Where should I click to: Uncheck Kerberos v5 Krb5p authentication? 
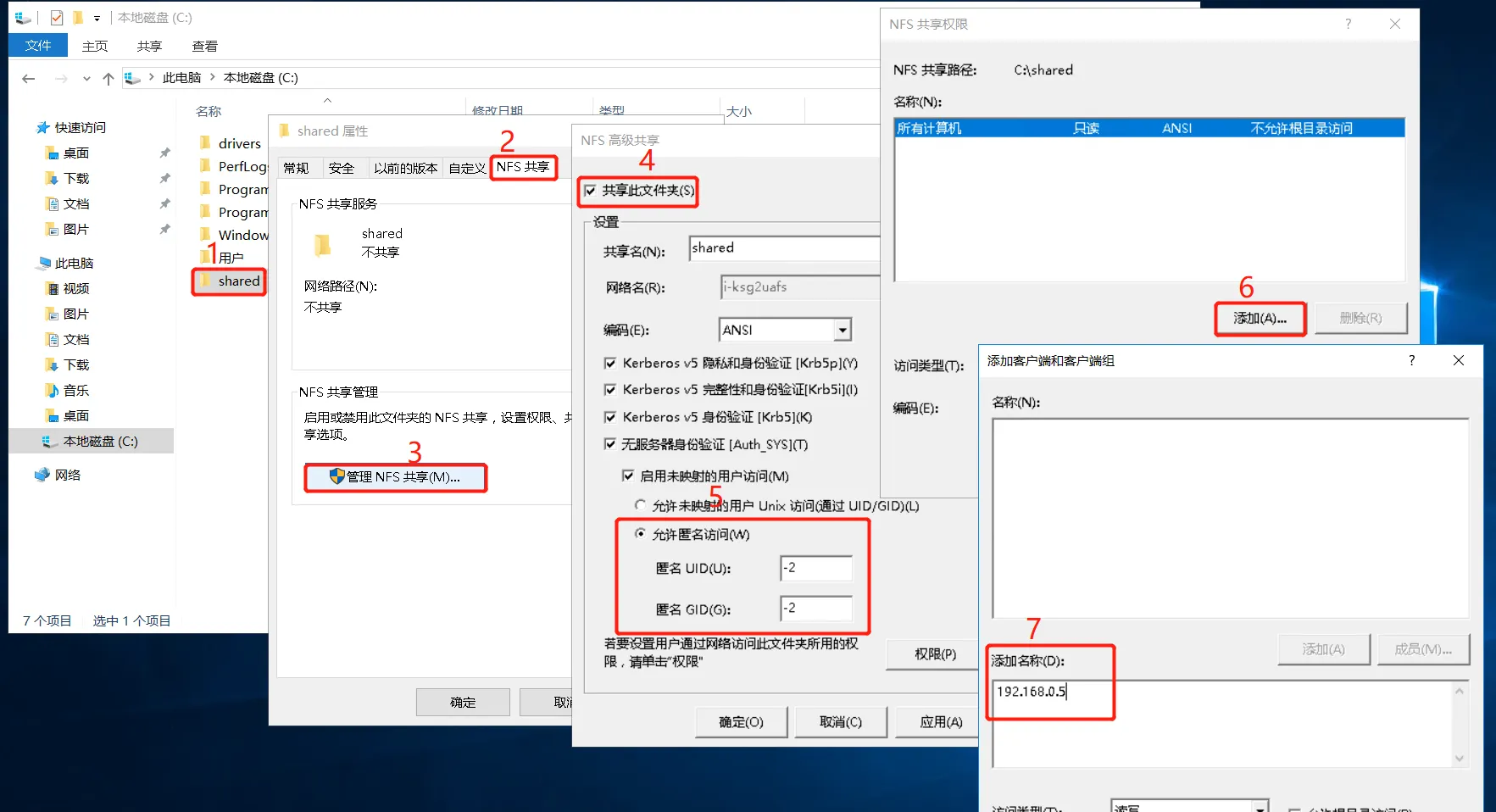click(609, 364)
